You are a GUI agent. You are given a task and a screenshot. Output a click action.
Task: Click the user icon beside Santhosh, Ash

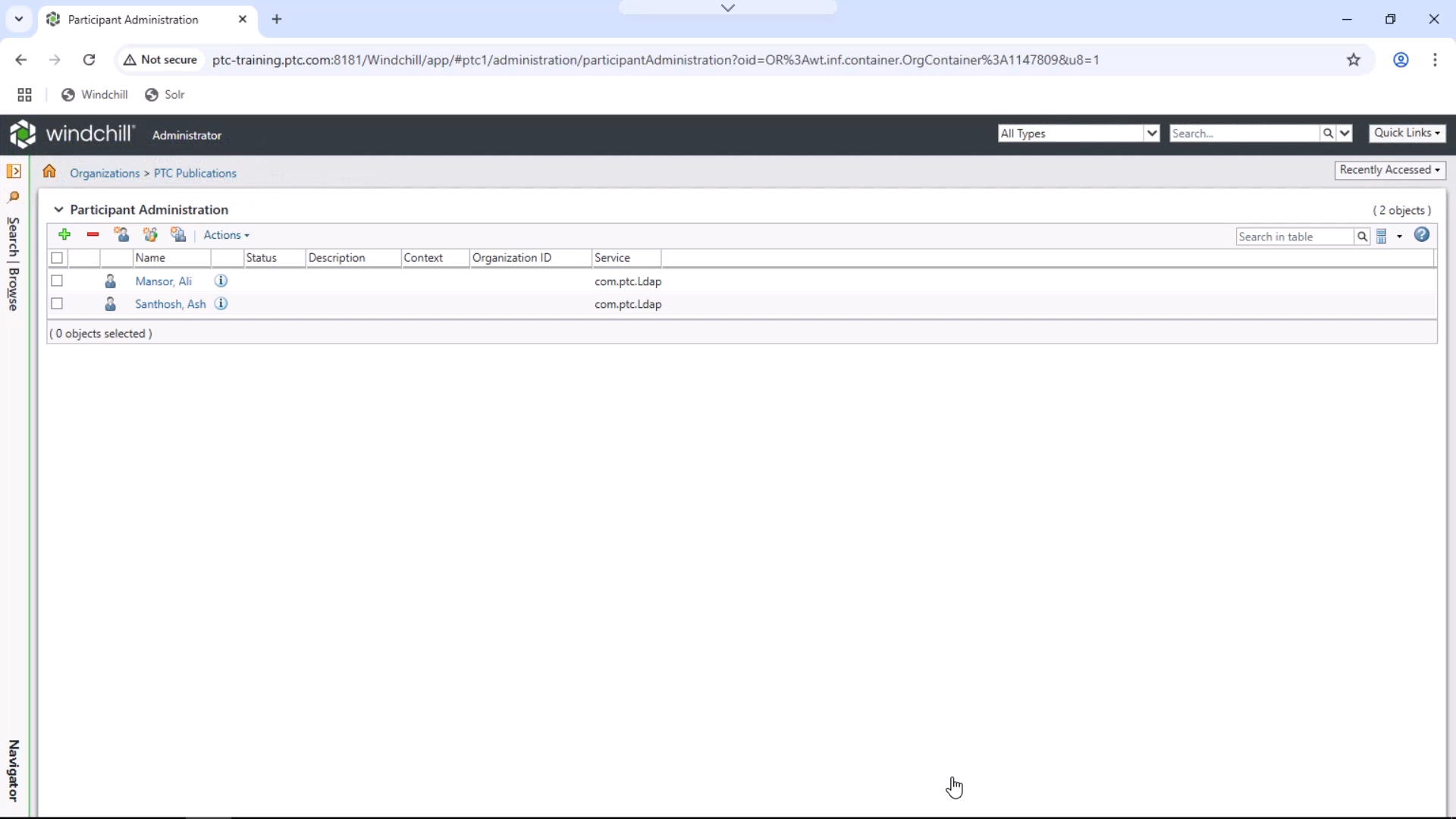click(x=110, y=304)
